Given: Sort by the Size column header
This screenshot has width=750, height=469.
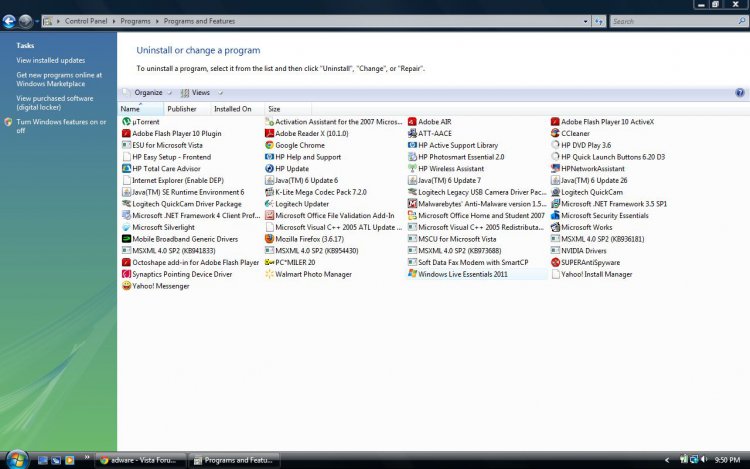Looking at the screenshot, I should tap(287, 109).
